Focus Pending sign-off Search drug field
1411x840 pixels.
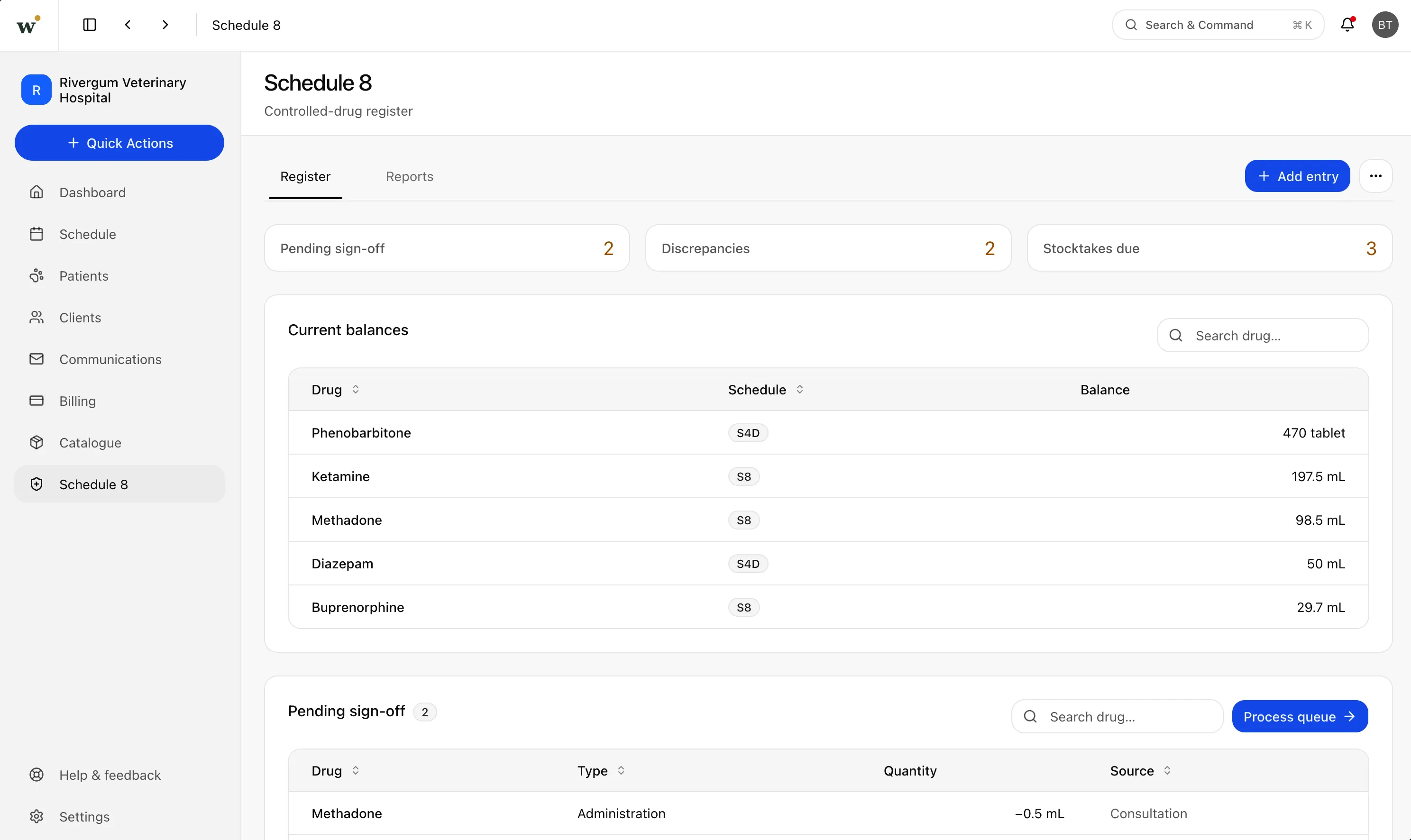coord(1117,717)
